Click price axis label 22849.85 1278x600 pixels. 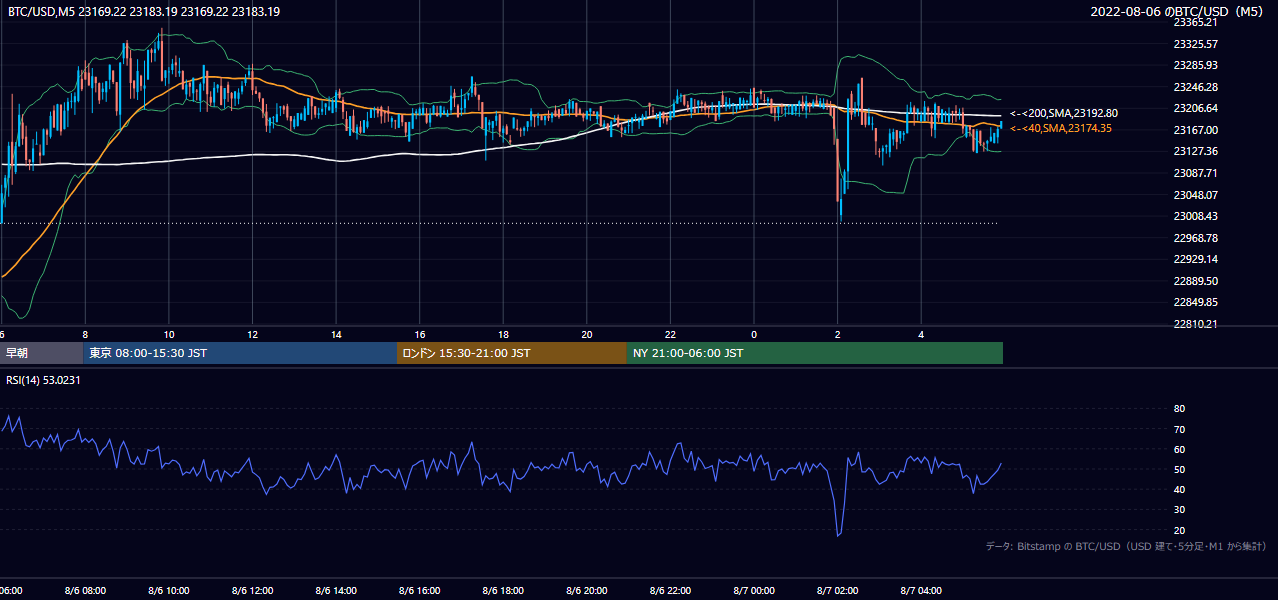click(x=1195, y=302)
